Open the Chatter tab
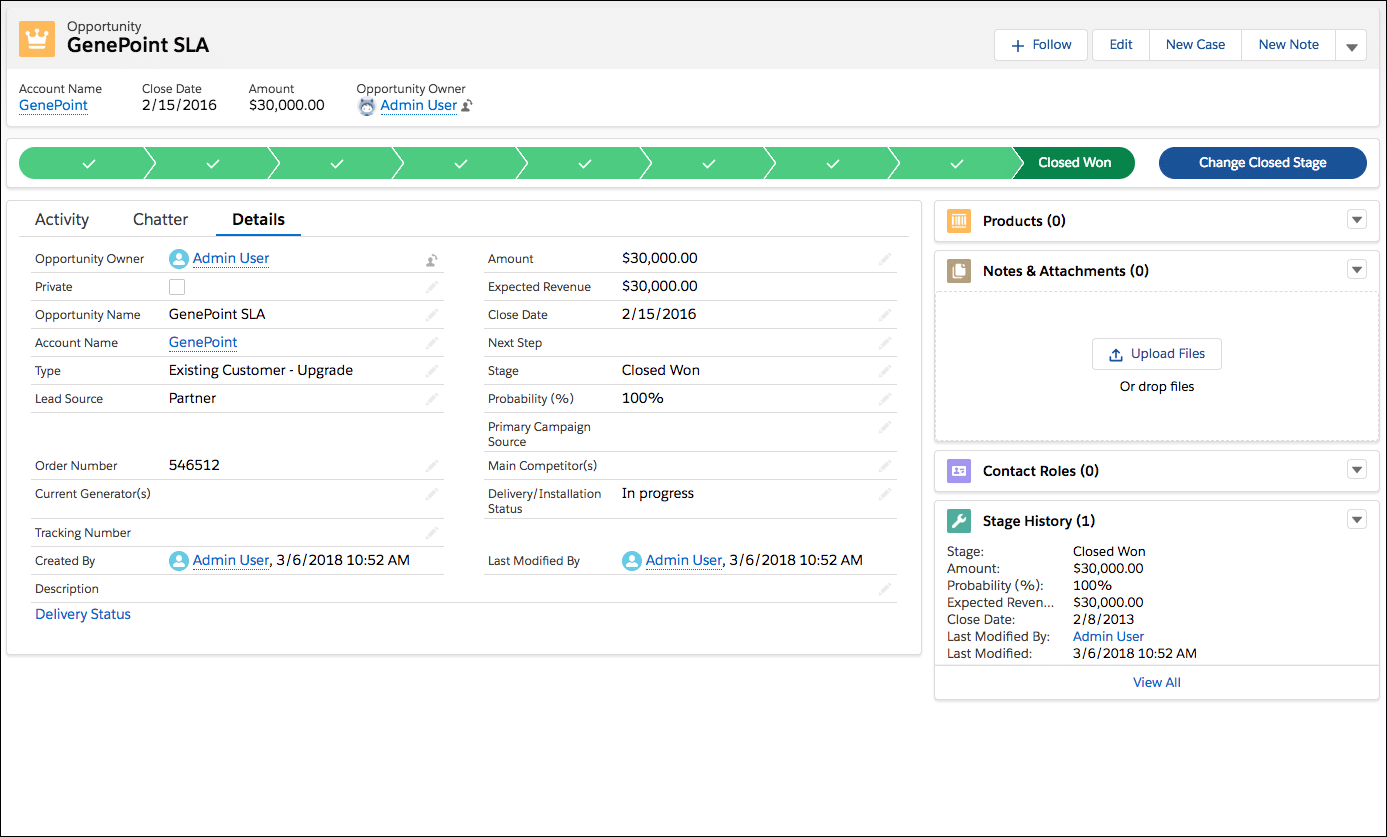Viewport: 1387px width, 837px height. (160, 220)
